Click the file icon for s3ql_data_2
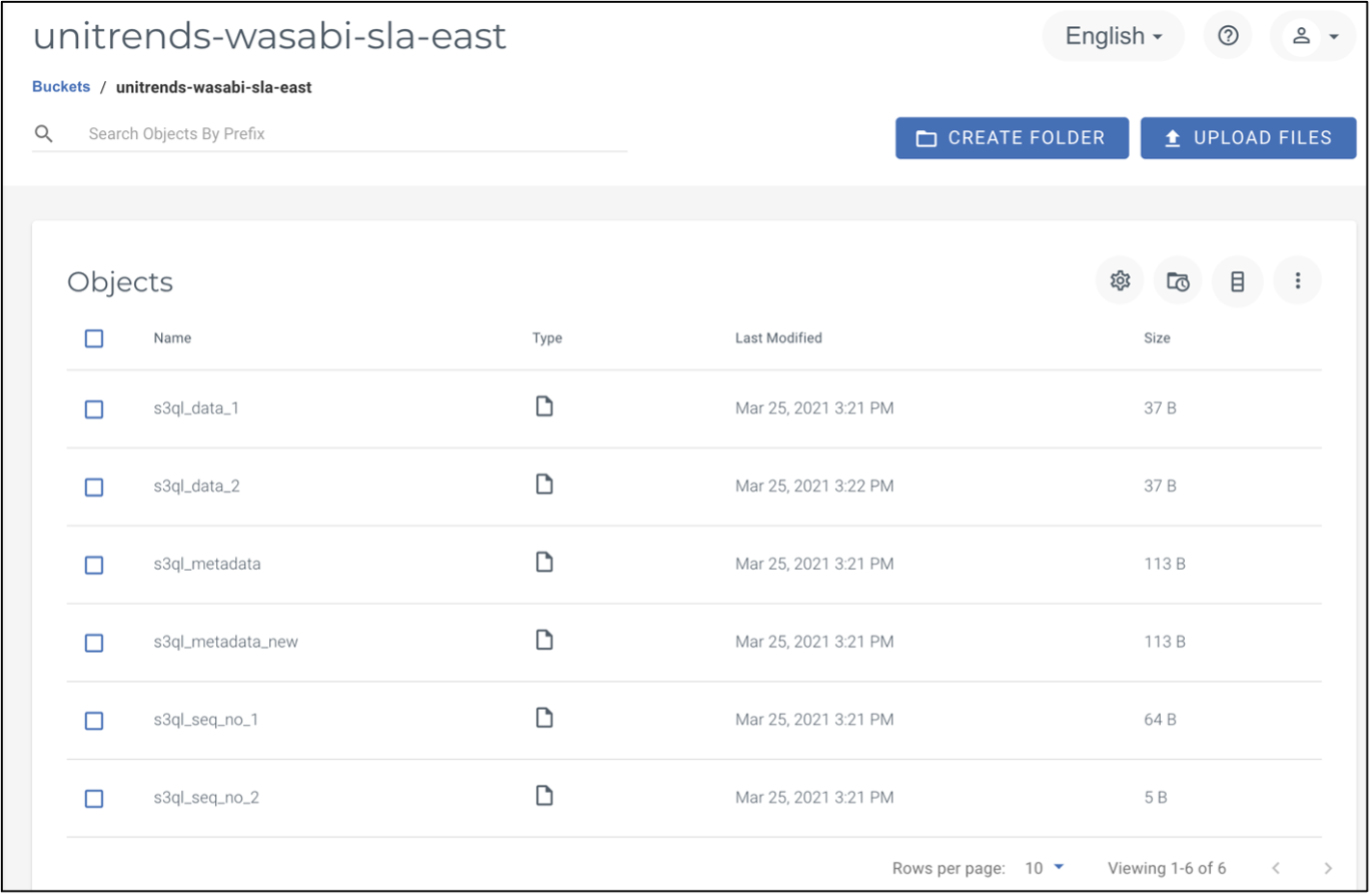The height and width of the screenshot is (895, 1372). tap(545, 485)
